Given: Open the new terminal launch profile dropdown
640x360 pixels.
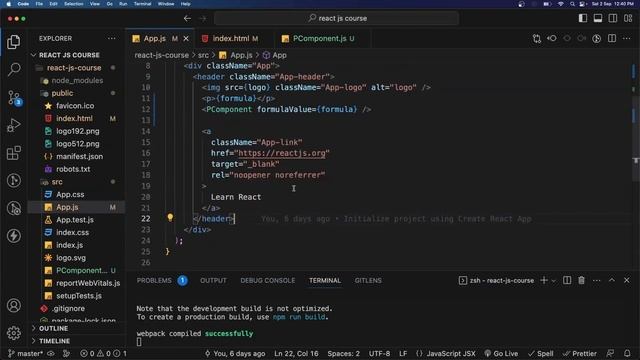Looking at the screenshot, I should 553,281.
